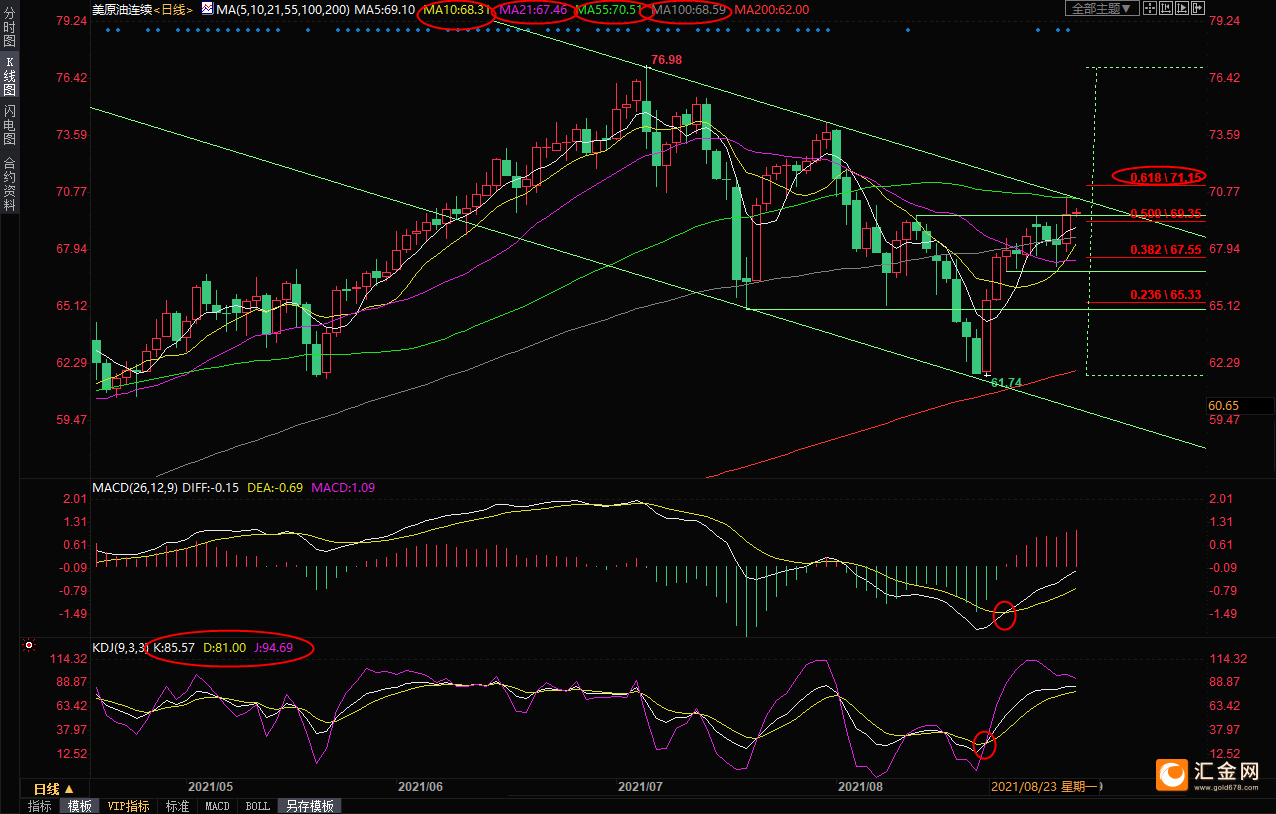Screen dimensions: 1276x814
Task: Click the 61.74 low price label
Action: pos(1006,383)
